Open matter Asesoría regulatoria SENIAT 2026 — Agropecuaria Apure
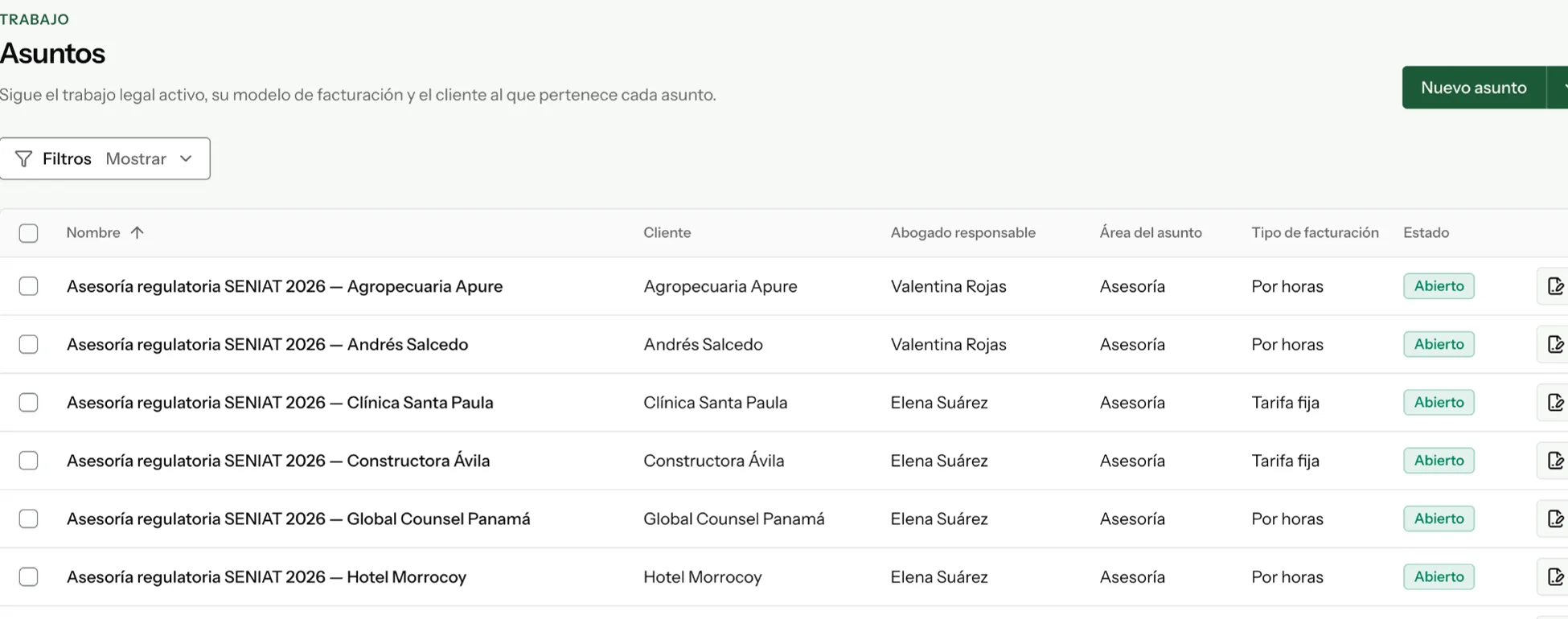This screenshot has height=619, width=1568. click(x=285, y=286)
